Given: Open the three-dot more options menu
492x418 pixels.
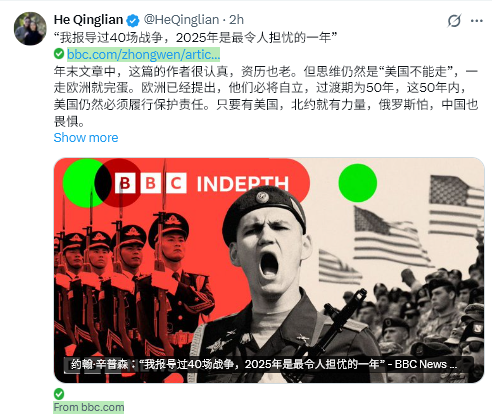Looking at the screenshot, I should click(x=477, y=21).
